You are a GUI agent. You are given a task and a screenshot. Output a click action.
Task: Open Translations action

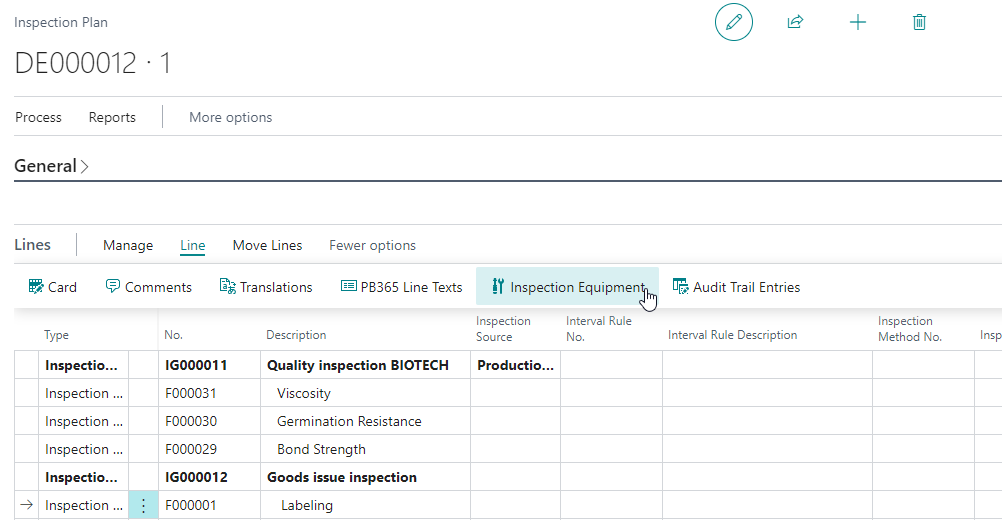(x=266, y=287)
